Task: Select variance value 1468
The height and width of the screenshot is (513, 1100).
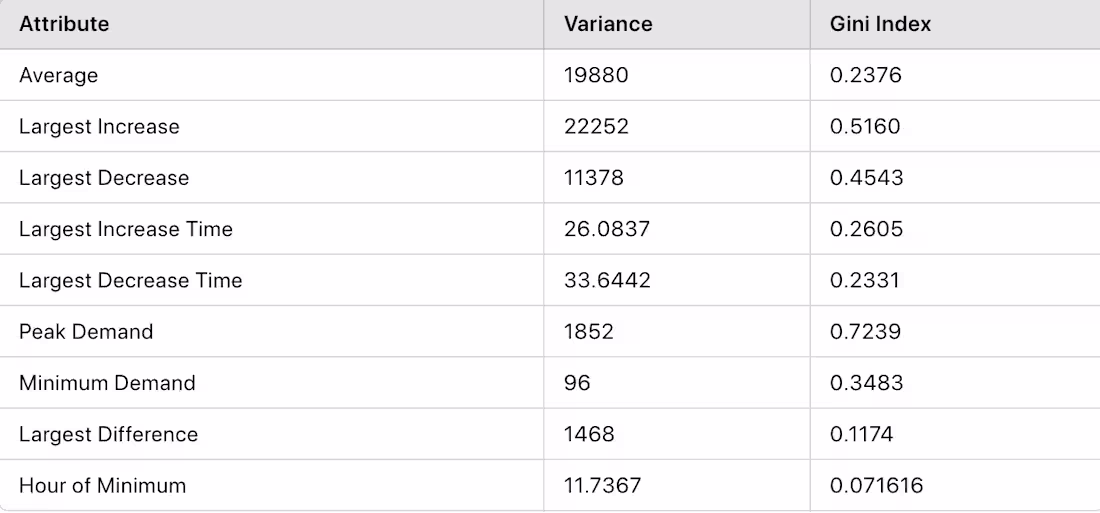Action: point(589,434)
